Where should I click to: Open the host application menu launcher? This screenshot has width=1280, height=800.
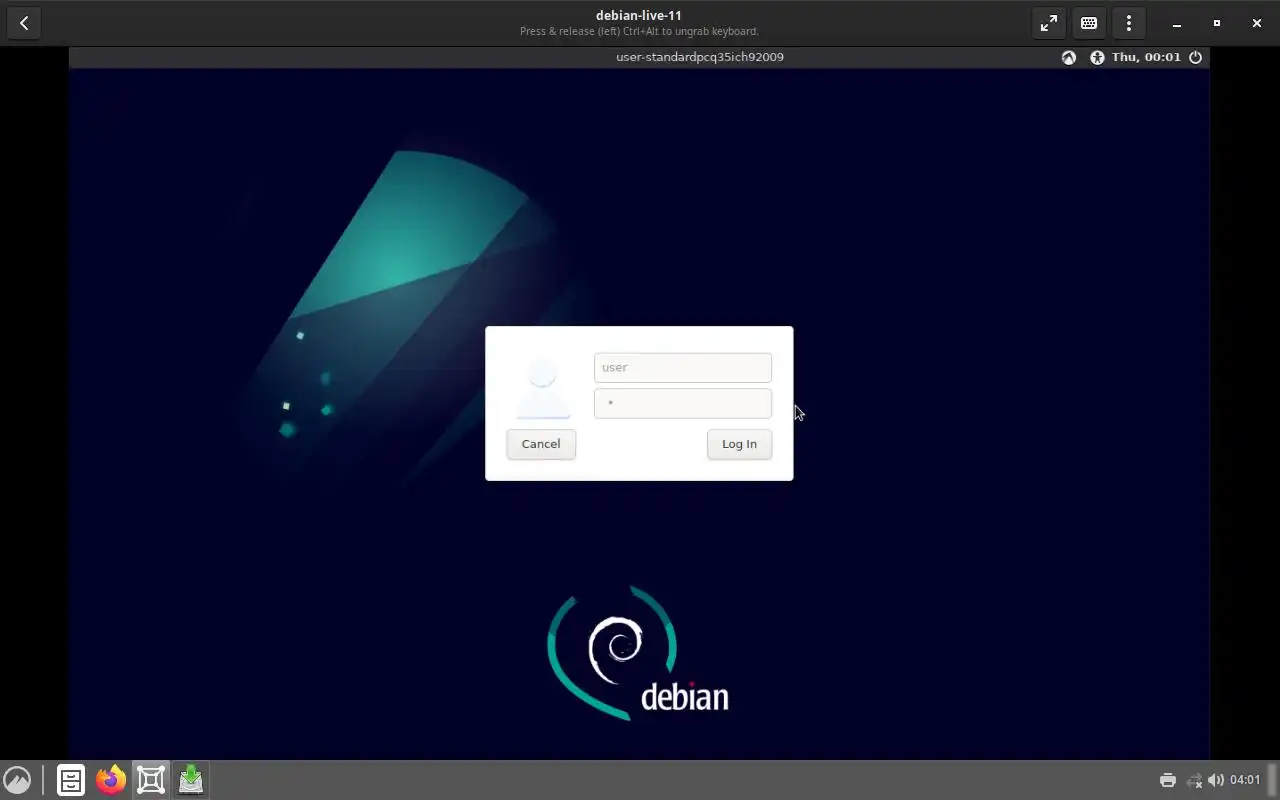click(17, 780)
